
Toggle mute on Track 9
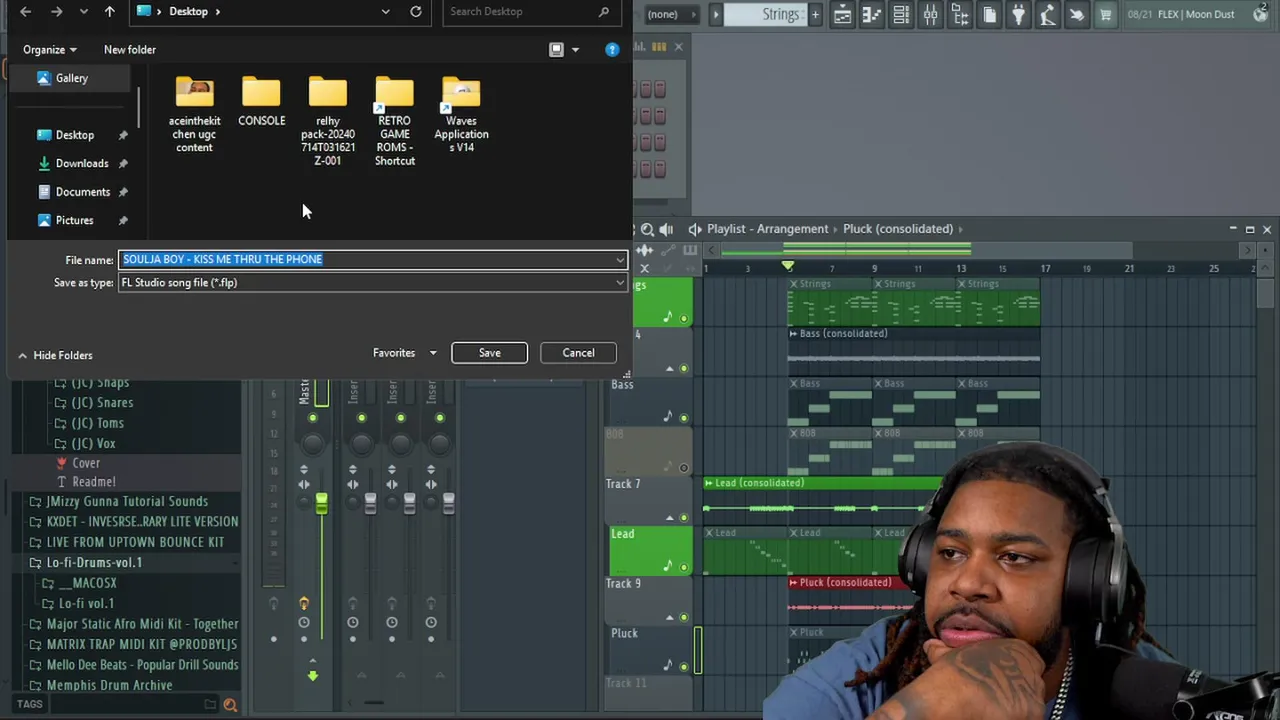pyautogui.click(x=684, y=617)
